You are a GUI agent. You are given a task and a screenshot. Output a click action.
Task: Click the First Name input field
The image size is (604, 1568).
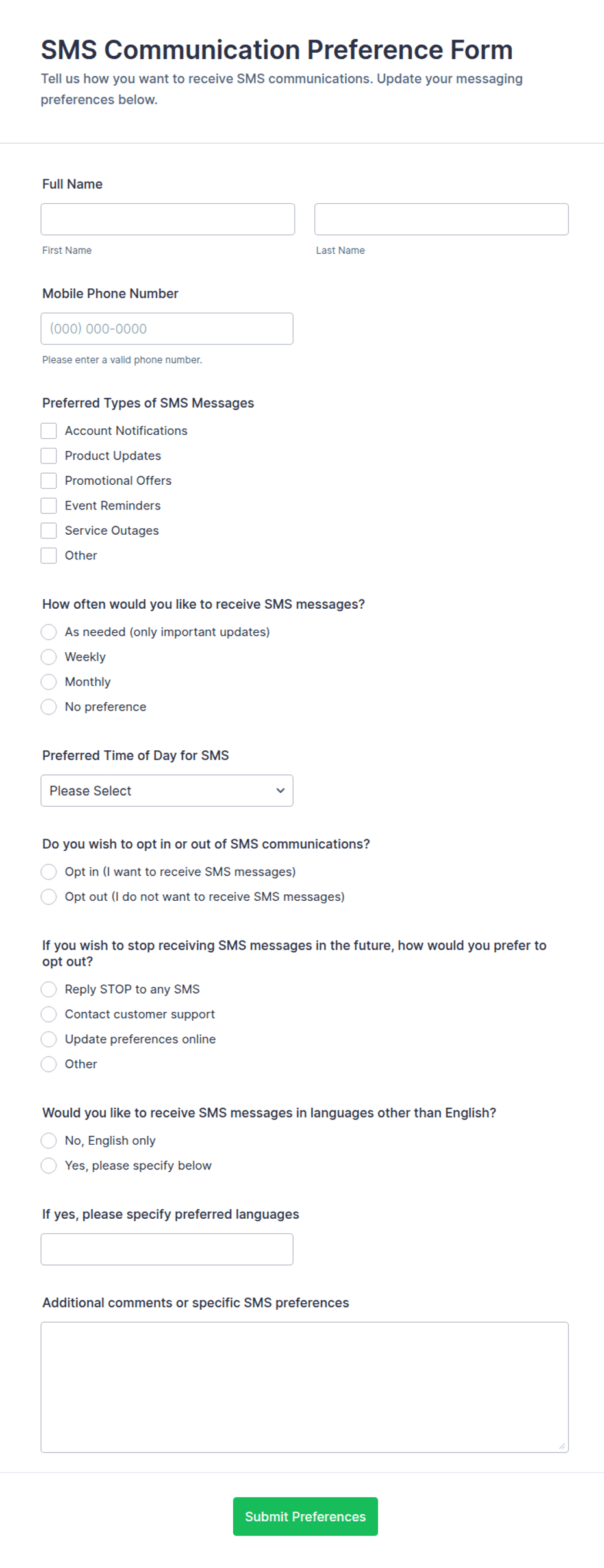[x=168, y=219]
